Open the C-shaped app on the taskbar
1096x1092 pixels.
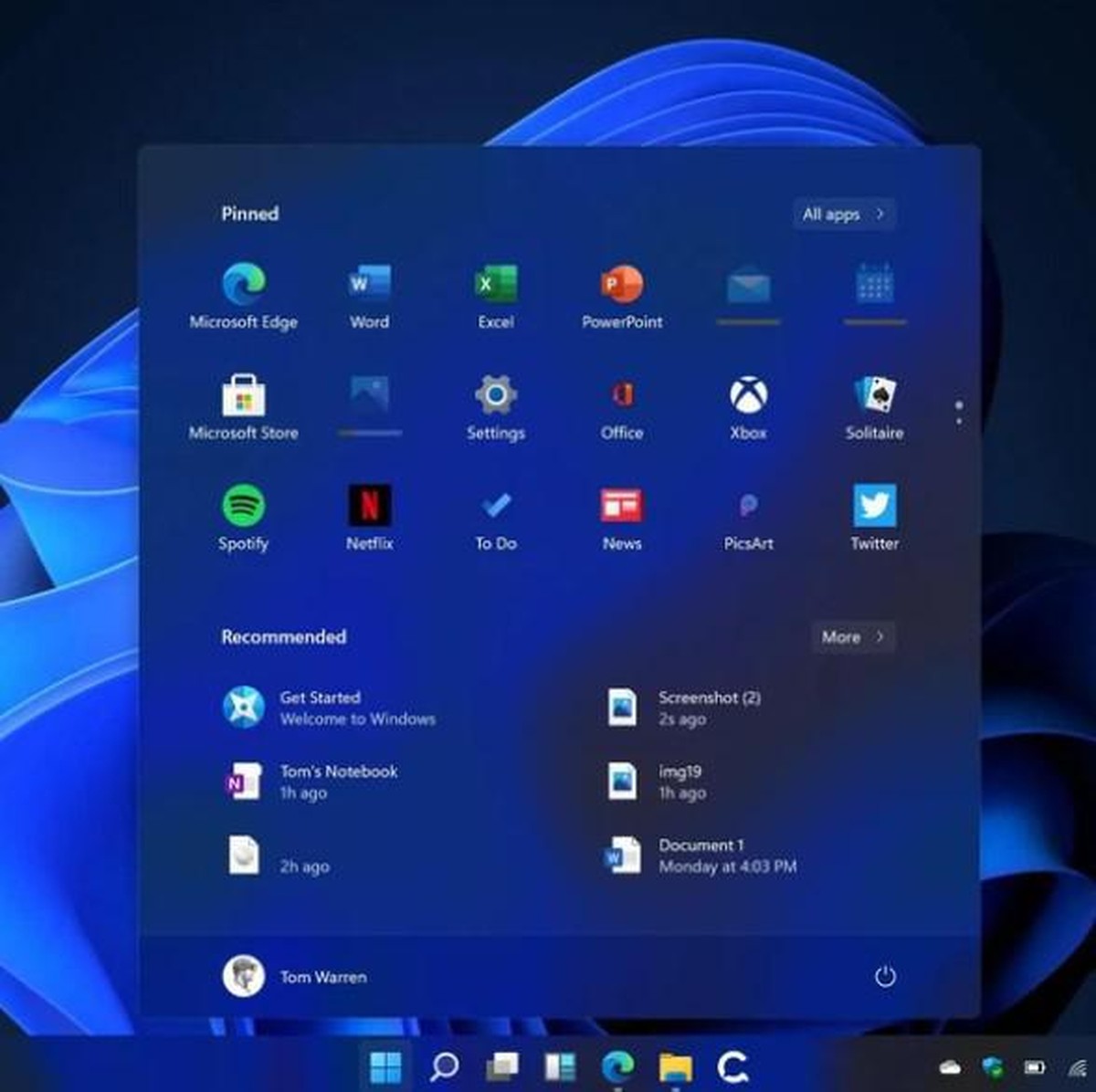[733, 1066]
